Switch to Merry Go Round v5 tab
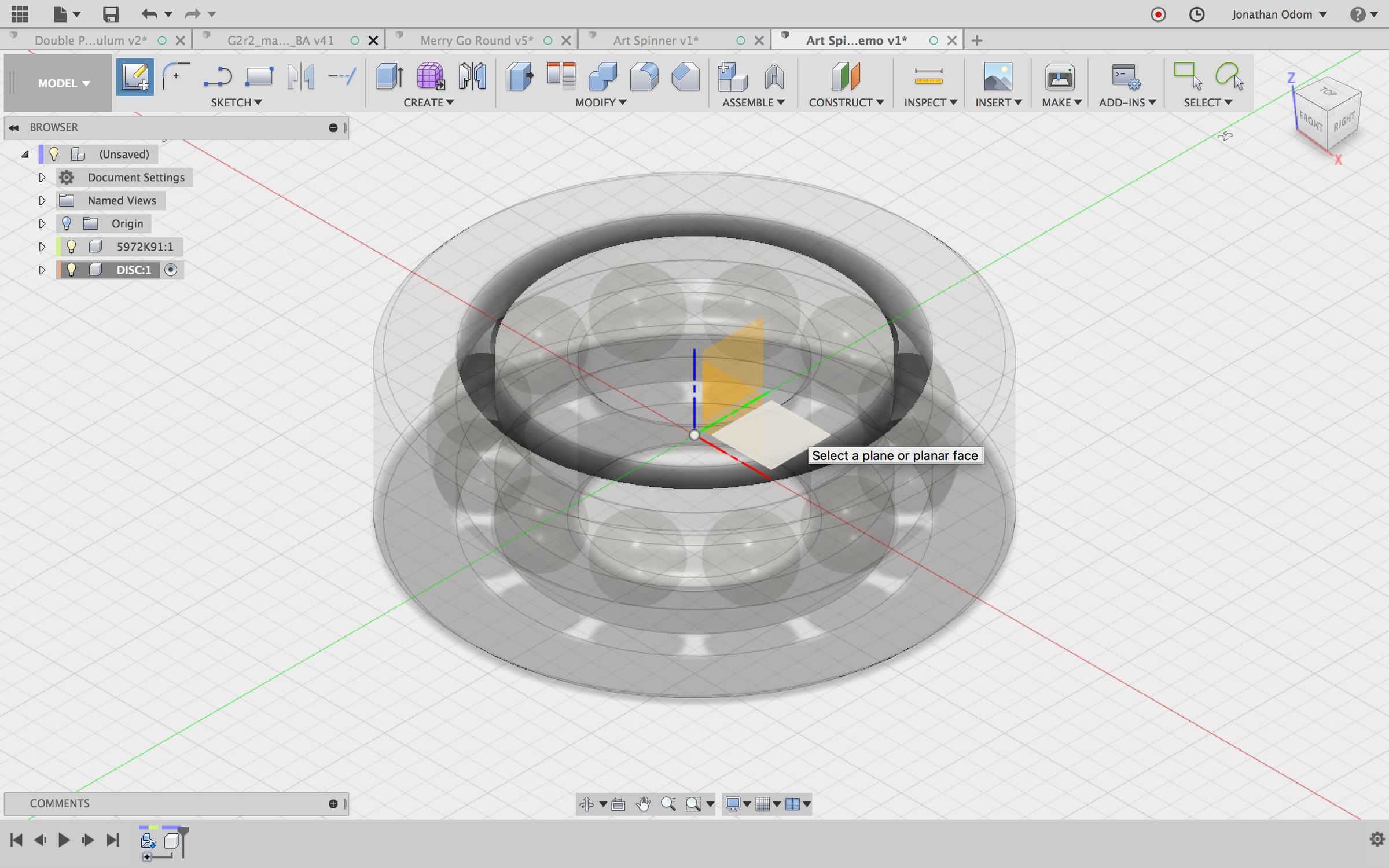This screenshot has height=868, width=1389. [476, 41]
